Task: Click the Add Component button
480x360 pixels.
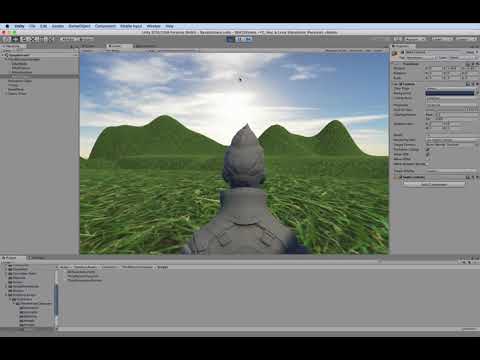Action: click(434, 184)
